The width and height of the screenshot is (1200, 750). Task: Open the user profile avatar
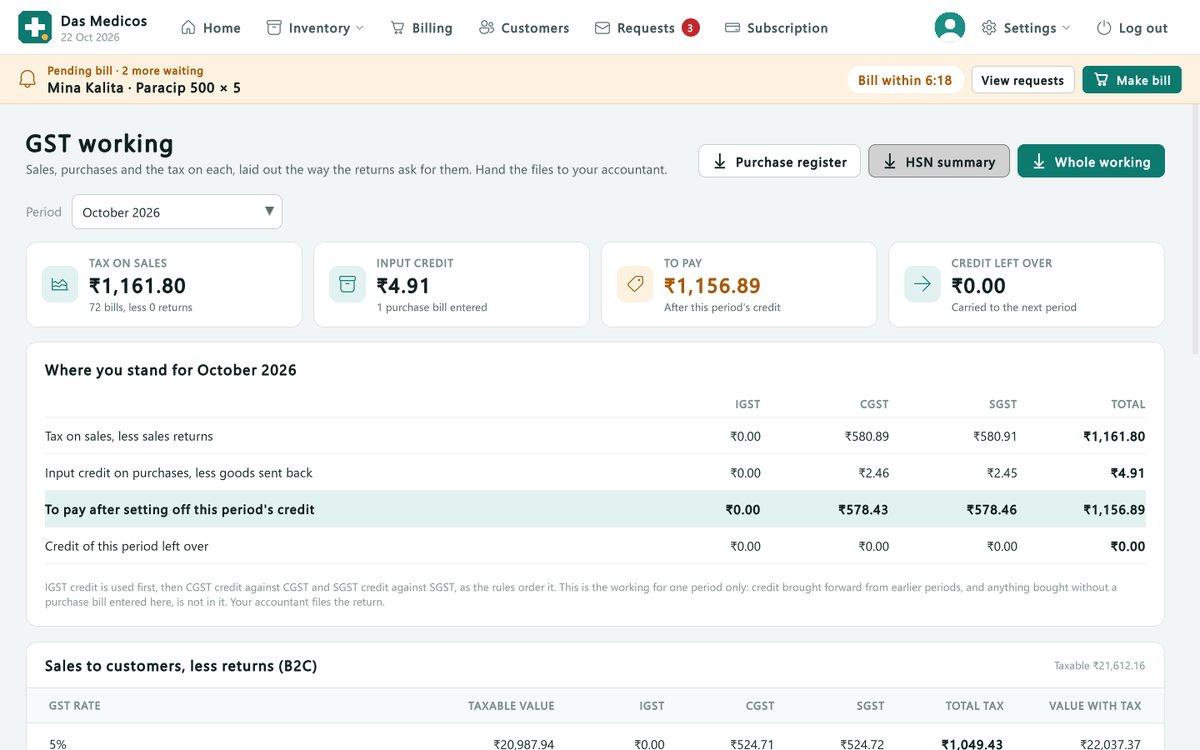[949, 28]
